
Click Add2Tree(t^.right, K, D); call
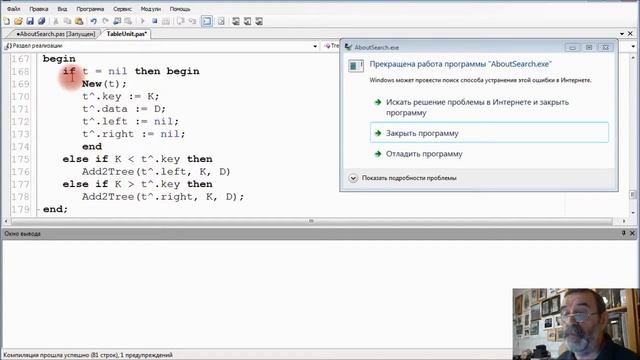pos(163,197)
